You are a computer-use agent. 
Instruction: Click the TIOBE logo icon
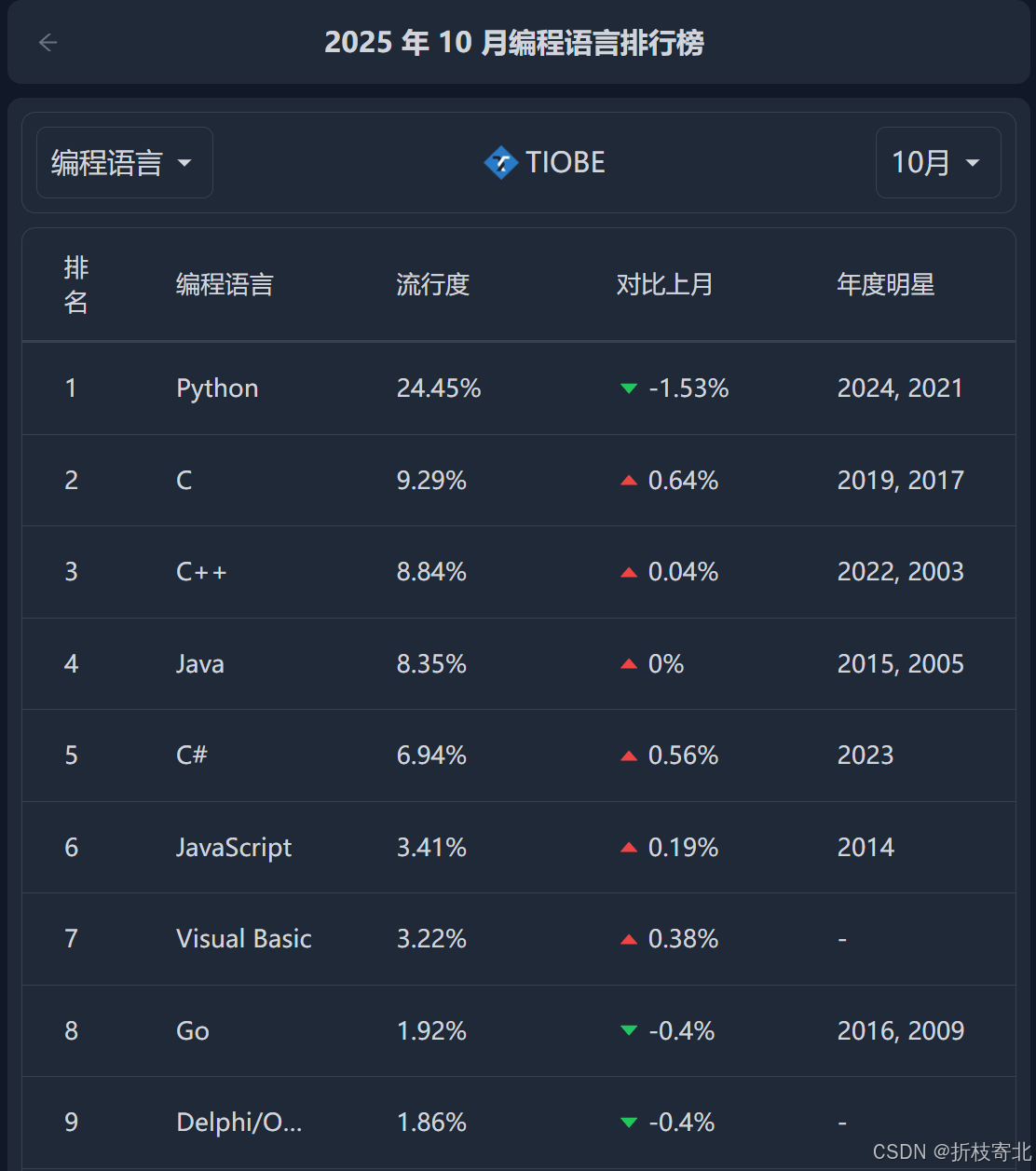(500, 163)
